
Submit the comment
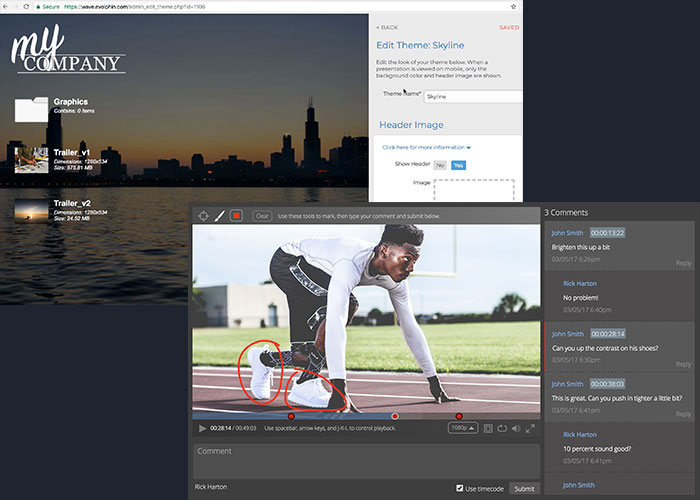(x=524, y=489)
